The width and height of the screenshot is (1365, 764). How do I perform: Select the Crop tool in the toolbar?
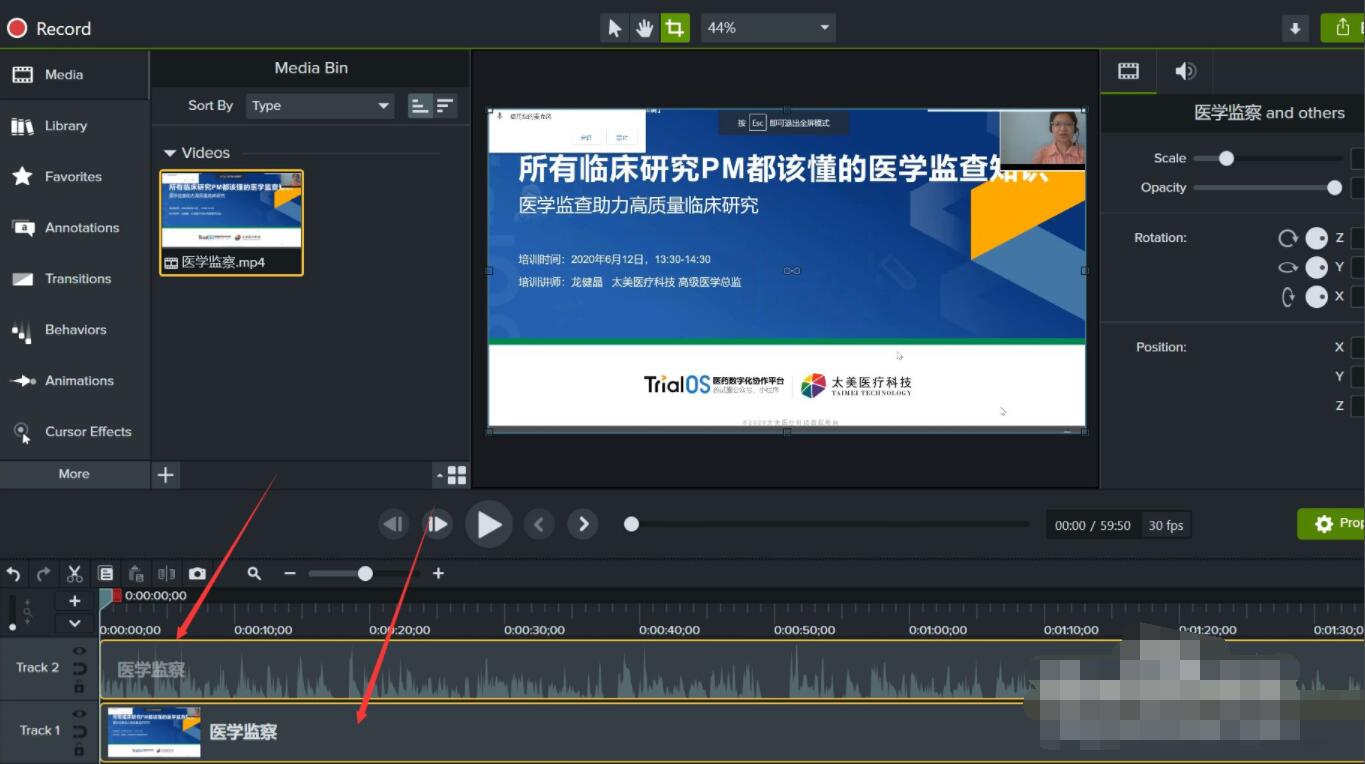point(675,27)
